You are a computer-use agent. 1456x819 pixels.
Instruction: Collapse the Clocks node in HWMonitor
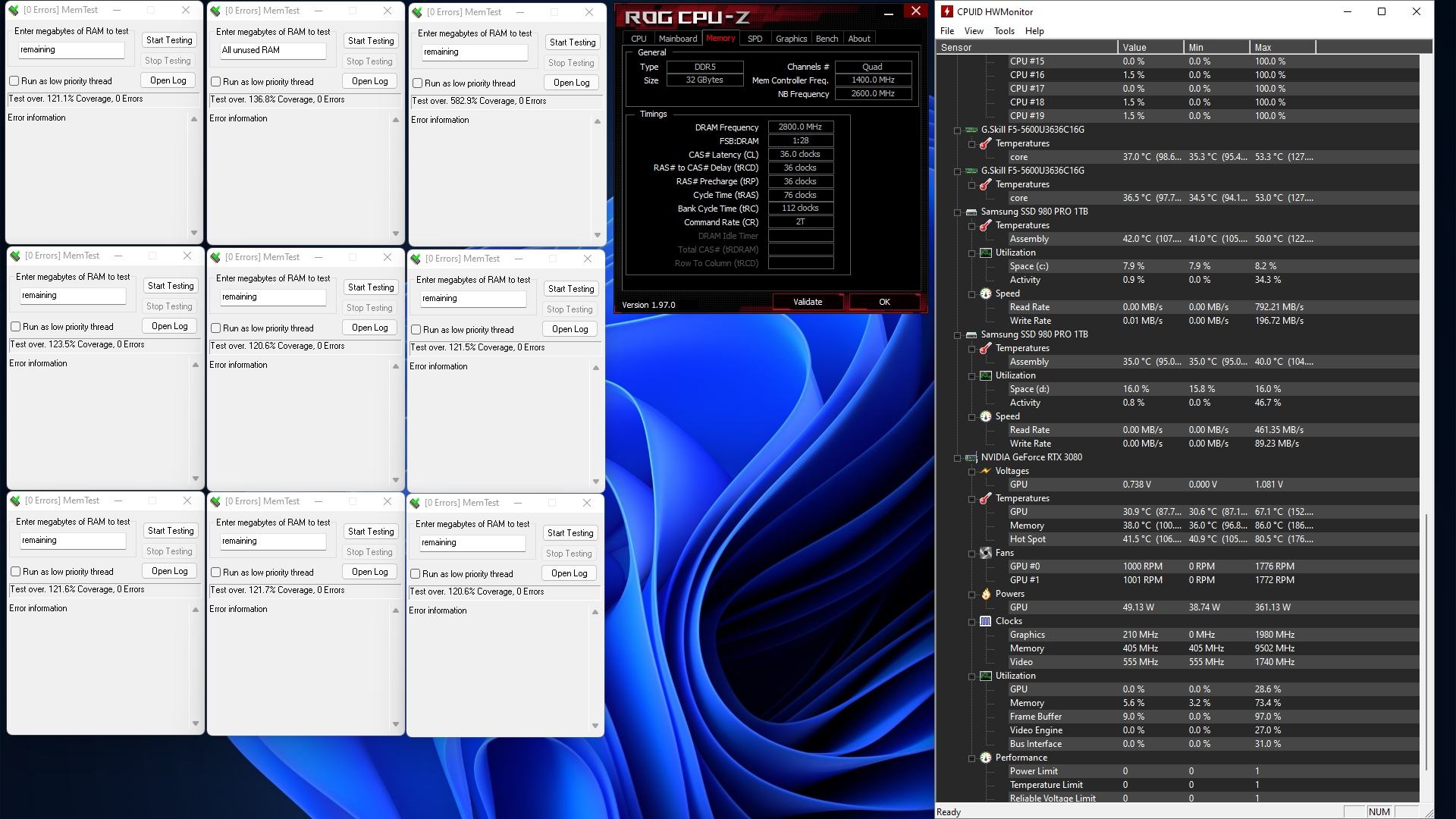(x=972, y=622)
